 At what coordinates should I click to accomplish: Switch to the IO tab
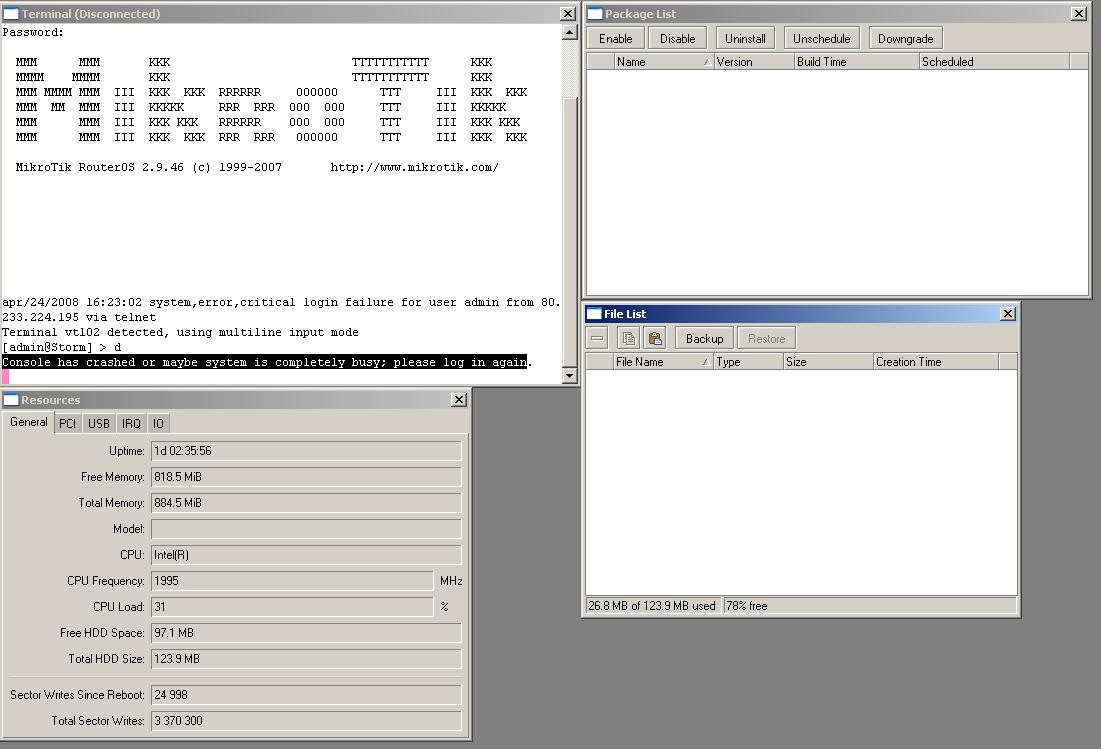click(159, 423)
